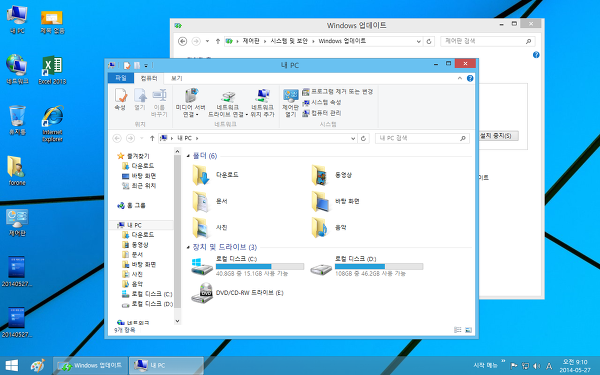Viewport: 600px width, 375px height.
Task: Select the 음악 folder icon in the content area
Action: tap(319, 228)
